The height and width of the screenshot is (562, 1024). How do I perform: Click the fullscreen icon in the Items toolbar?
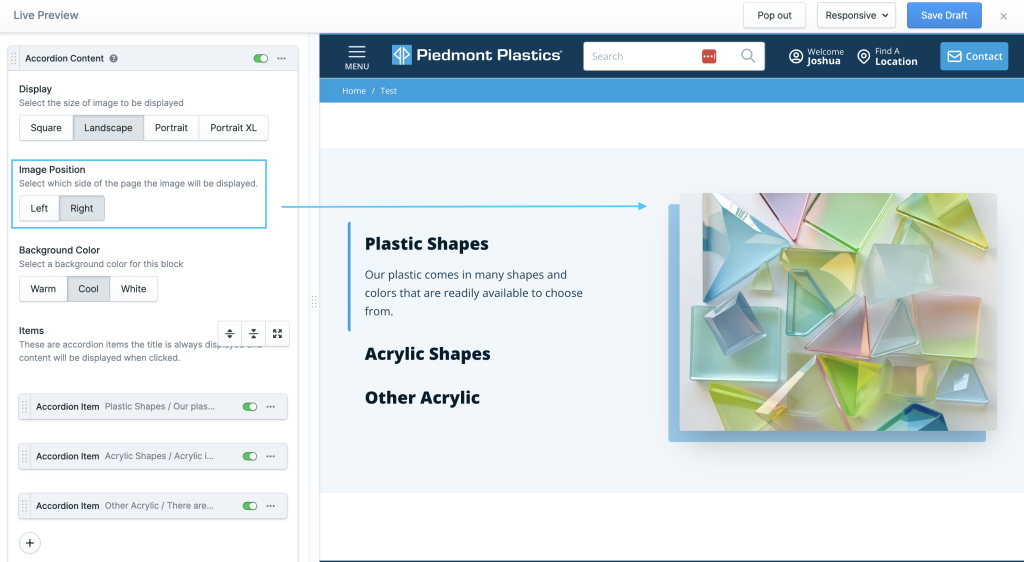[277, 334]
